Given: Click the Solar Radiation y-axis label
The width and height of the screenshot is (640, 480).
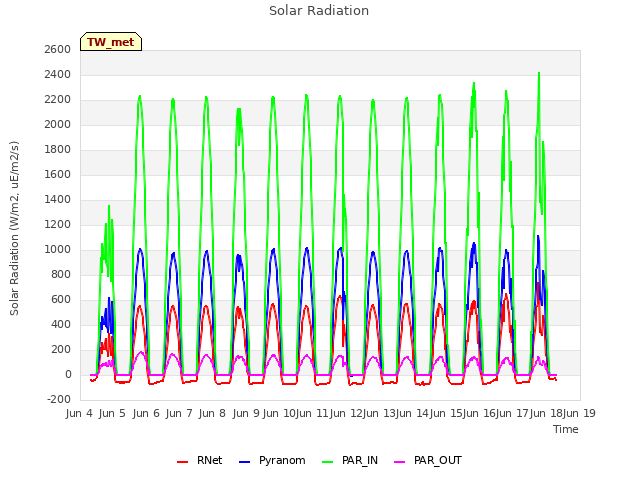Looking at the screenshot, I should [14, 229].
